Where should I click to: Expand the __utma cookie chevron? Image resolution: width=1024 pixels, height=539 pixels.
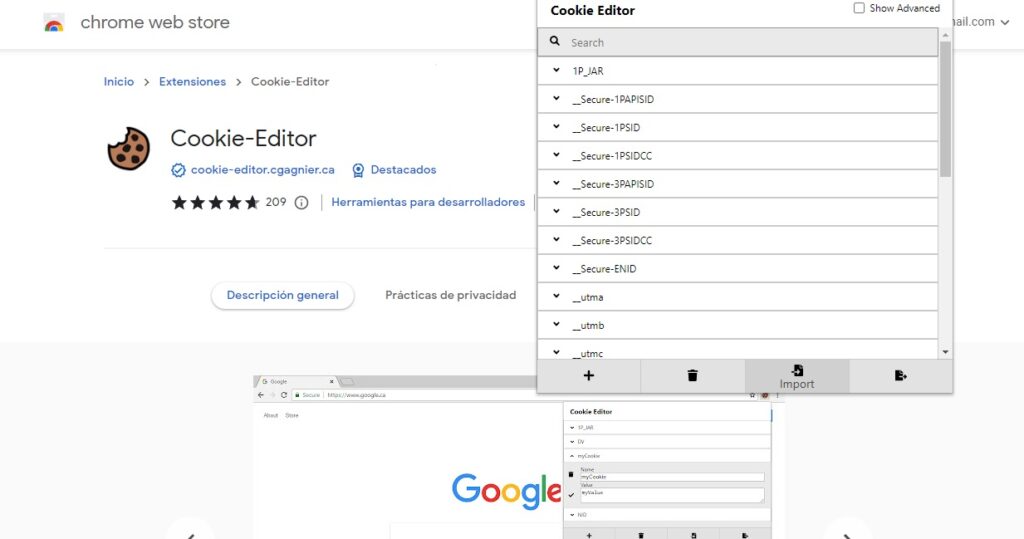point(556,295)
